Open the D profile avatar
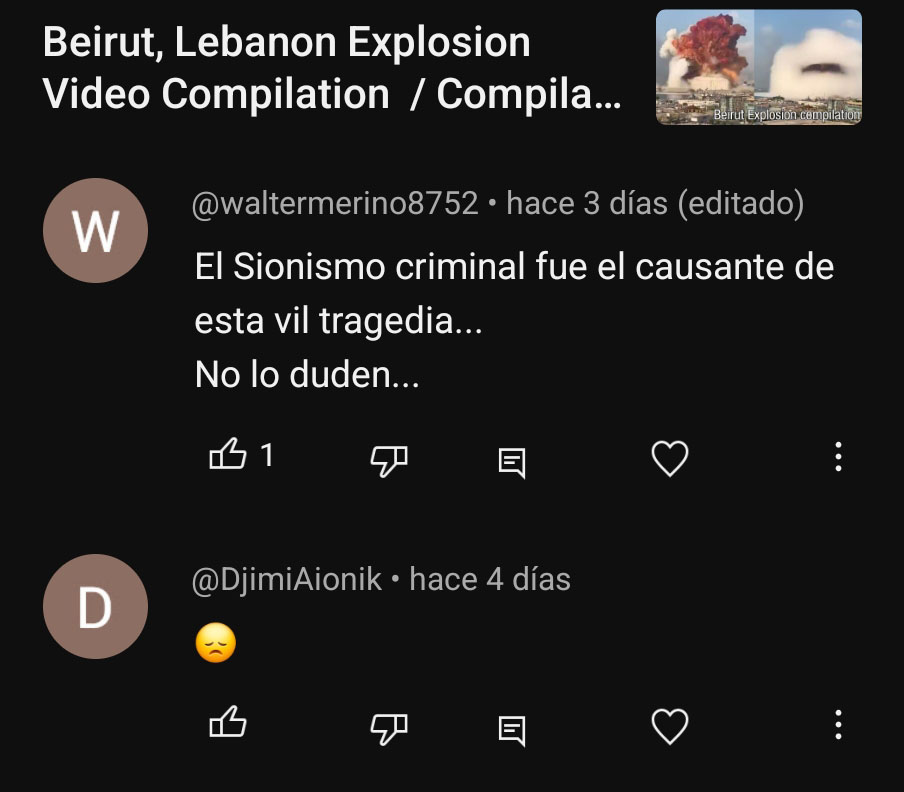Image resolution: width=904 pixels, height=792 pixels. 95,606
